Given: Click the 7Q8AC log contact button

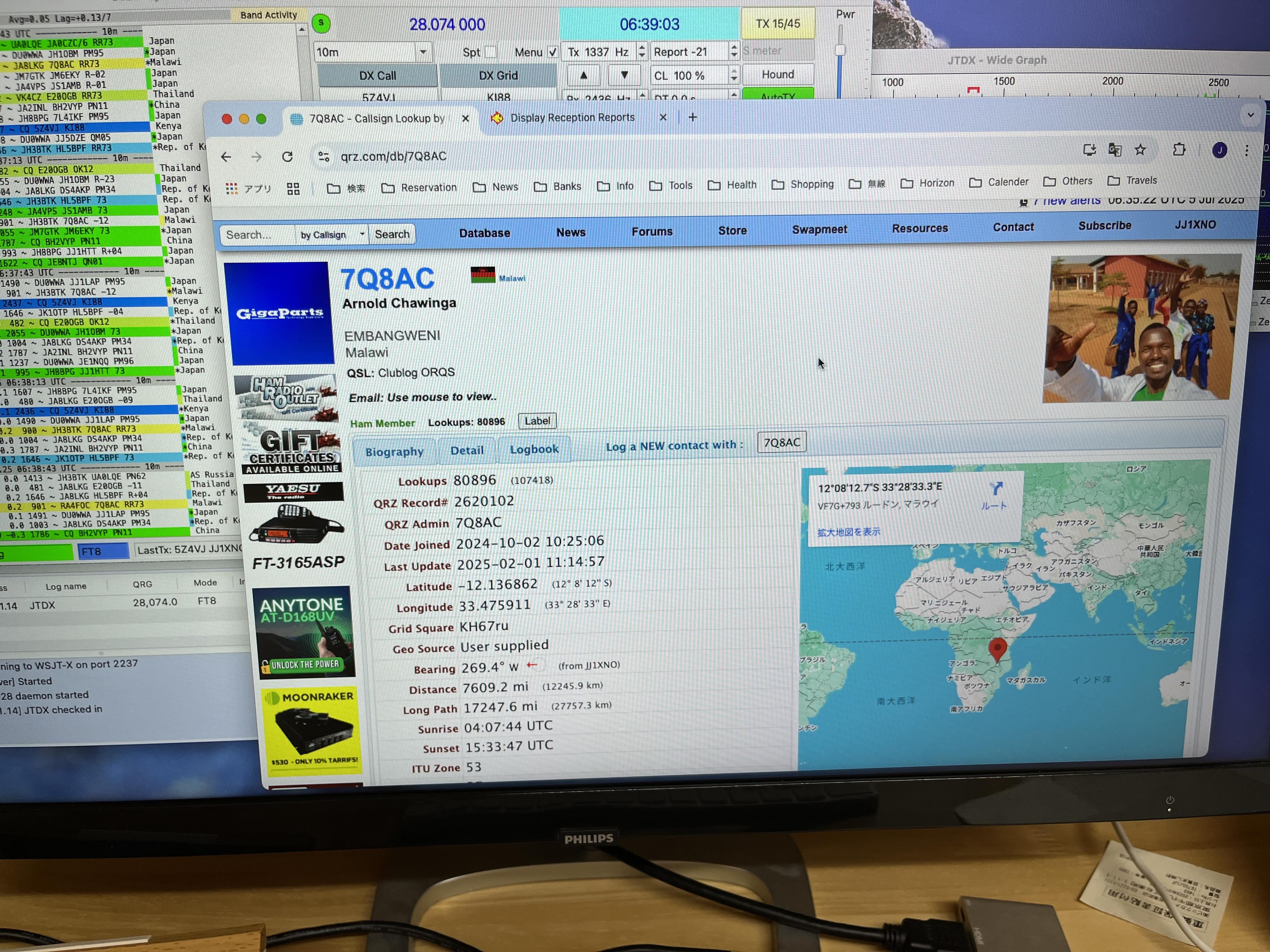Looking at the screenshot, I should 781,442.
